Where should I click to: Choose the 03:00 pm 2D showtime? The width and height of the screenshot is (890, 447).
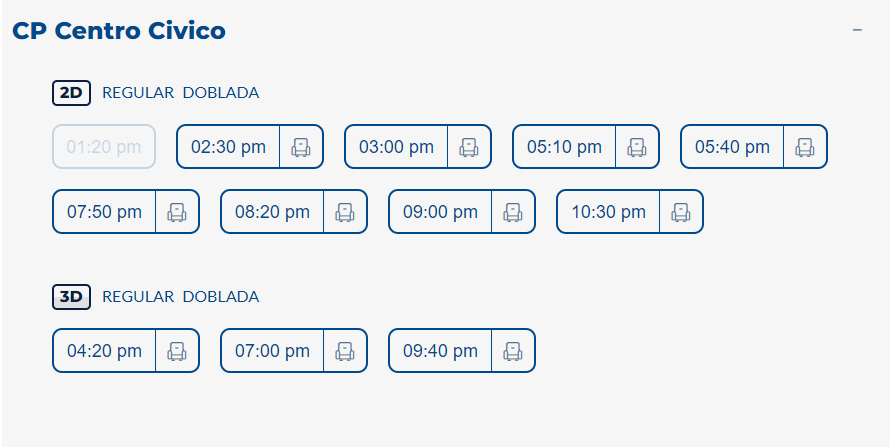click(x=396, y=147)
